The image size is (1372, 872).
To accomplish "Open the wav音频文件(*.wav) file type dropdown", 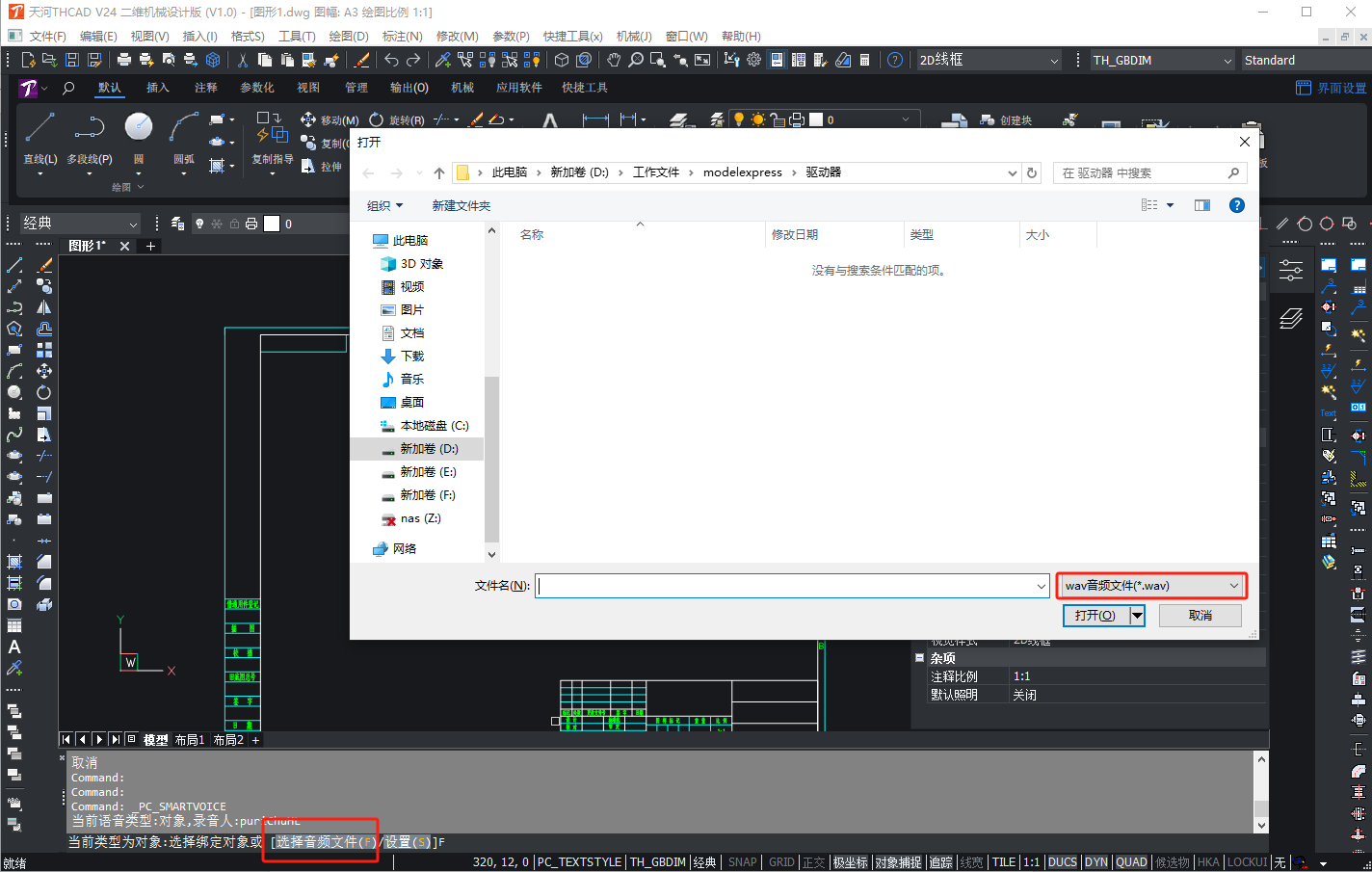I will [x=1151, y=585].
